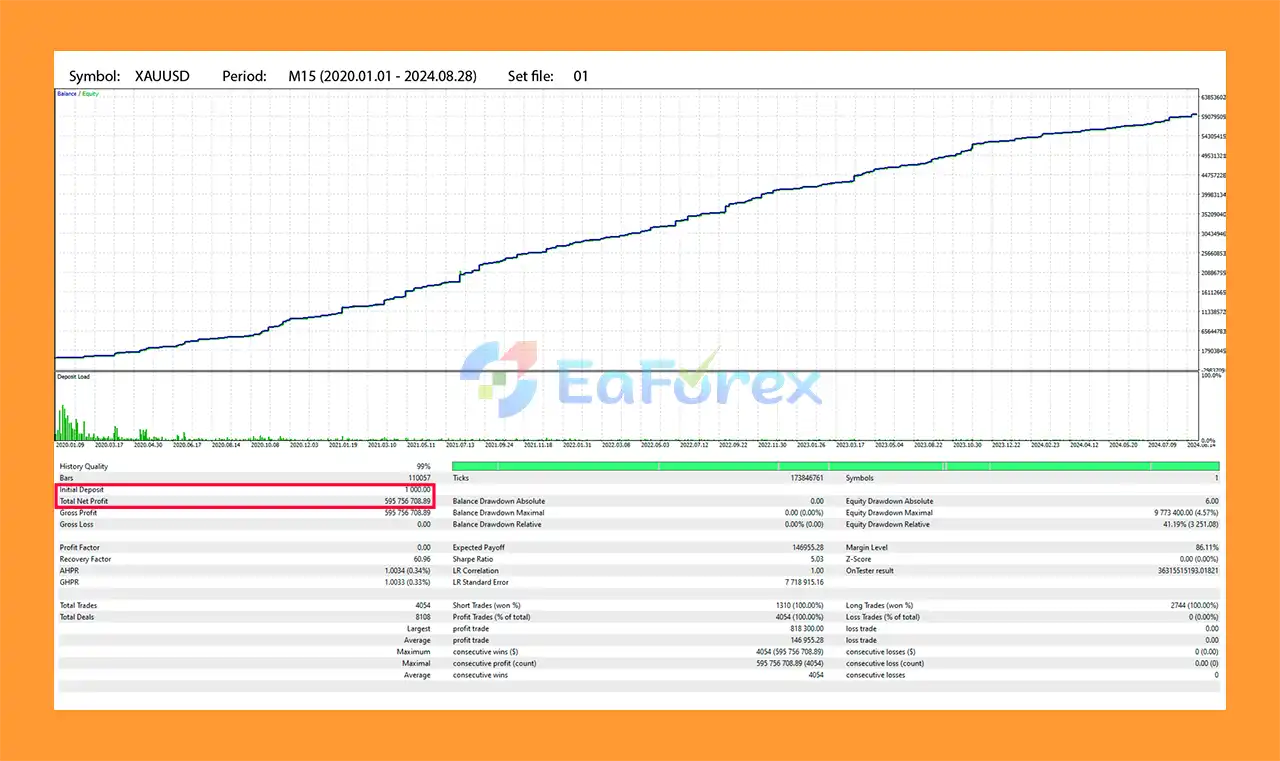Viewport: 1280px width, 761px height.
Task: Click the LR Correlation label
Action: coord(477,571)
